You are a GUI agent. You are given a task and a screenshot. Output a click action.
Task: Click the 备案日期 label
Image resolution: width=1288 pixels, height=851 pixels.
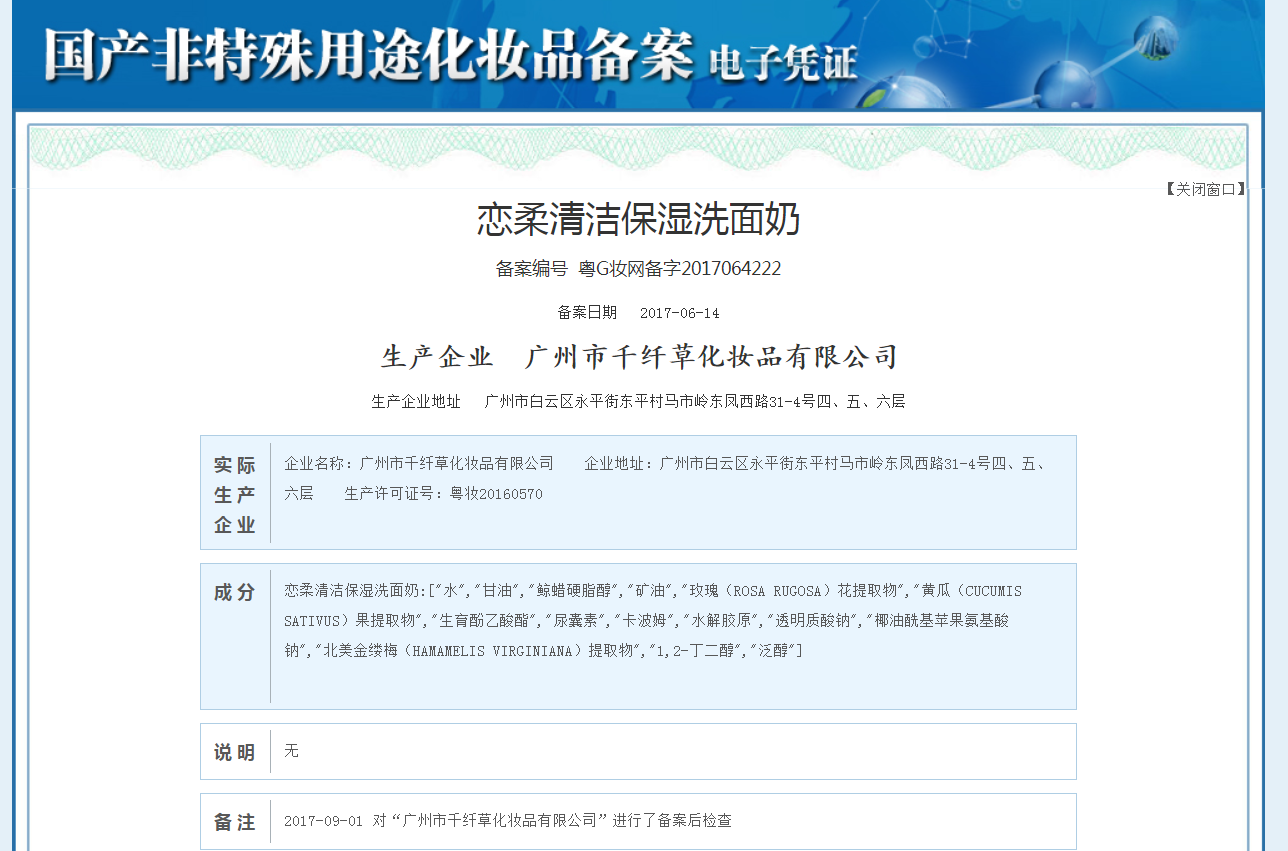[x=587, y=312]
